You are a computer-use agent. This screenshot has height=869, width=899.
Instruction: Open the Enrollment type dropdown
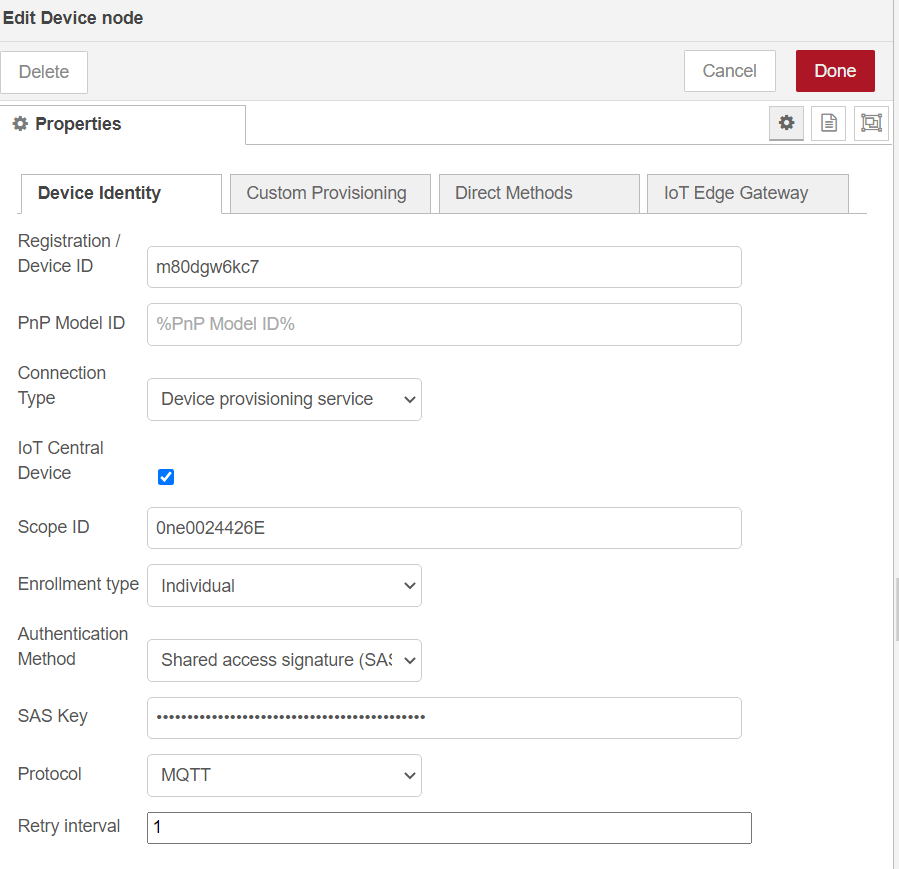coord(284,585)
